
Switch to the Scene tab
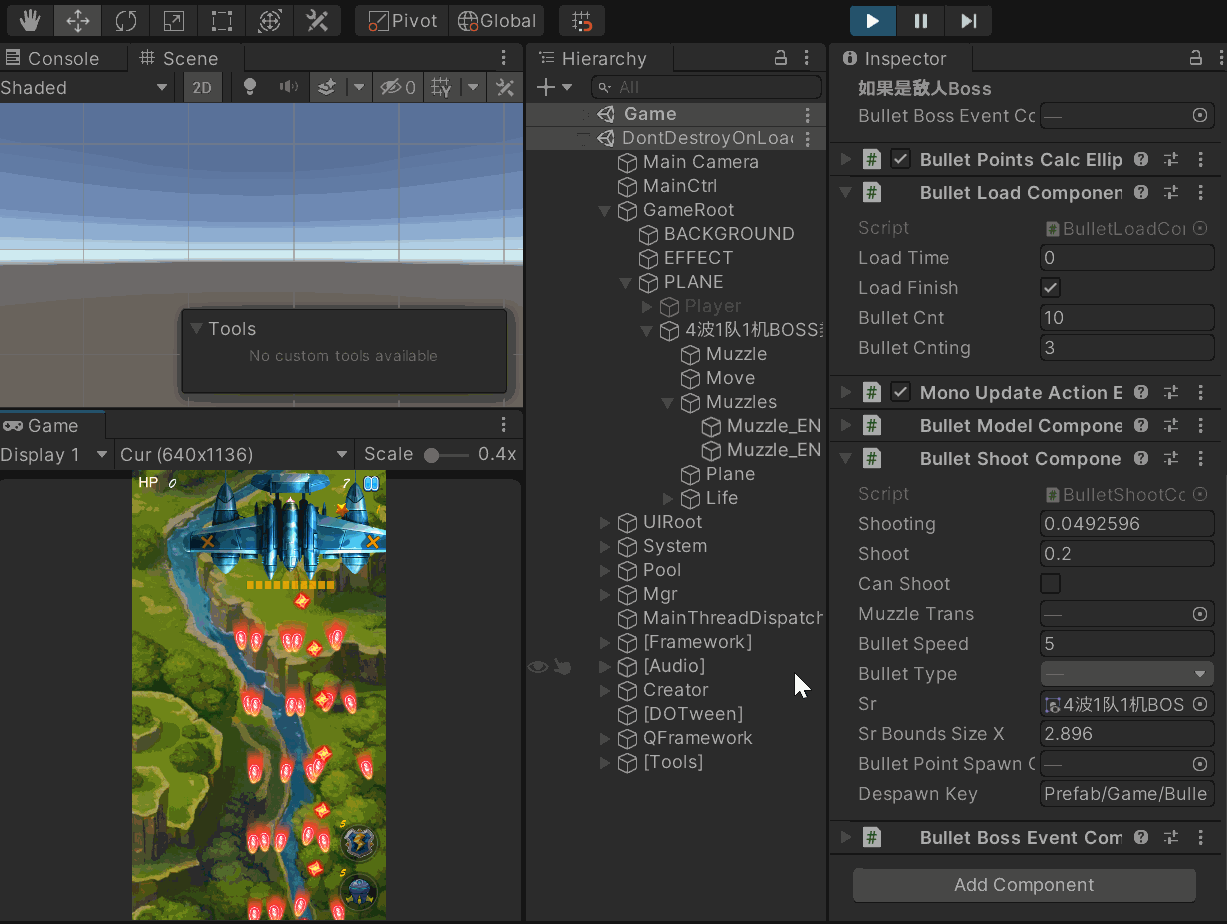coord(178,58)
